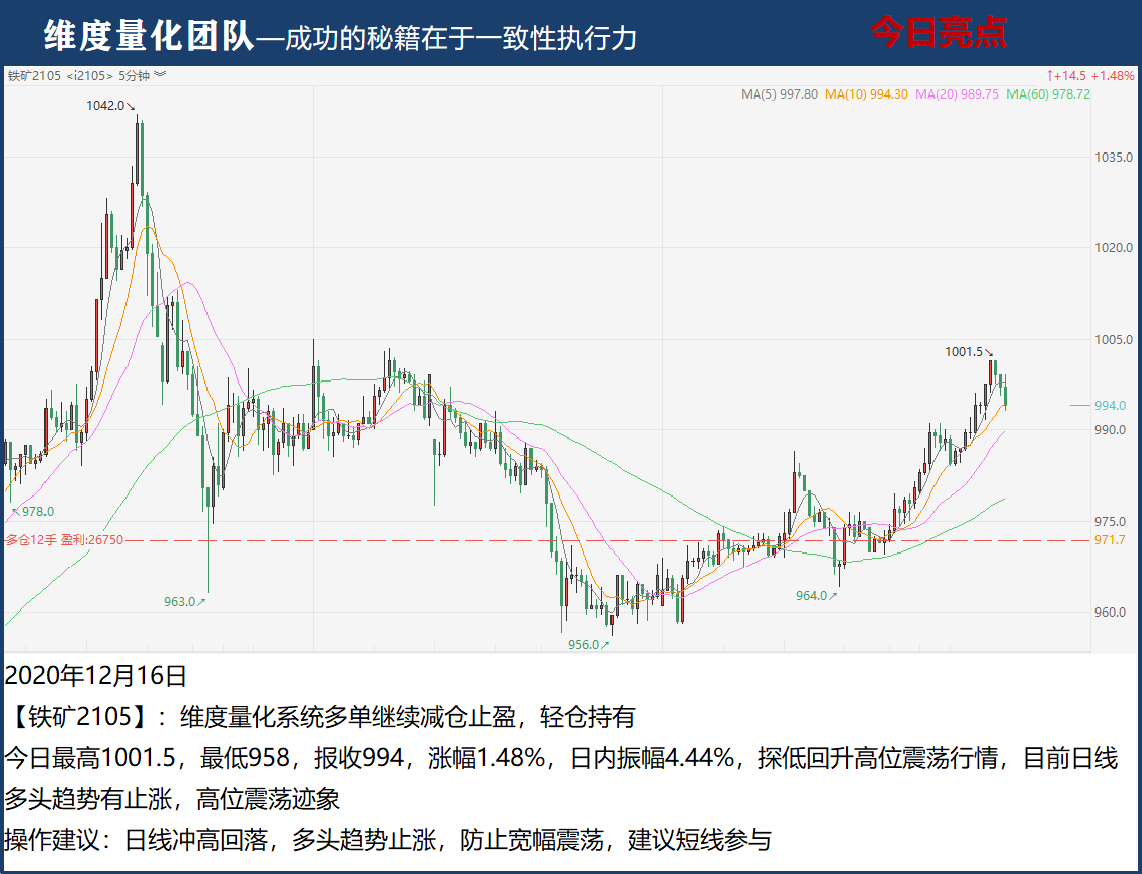Click the +1.48% percentage change
The width and height of the screenshot is (1142, 874).
click(x=1112, y=75)
